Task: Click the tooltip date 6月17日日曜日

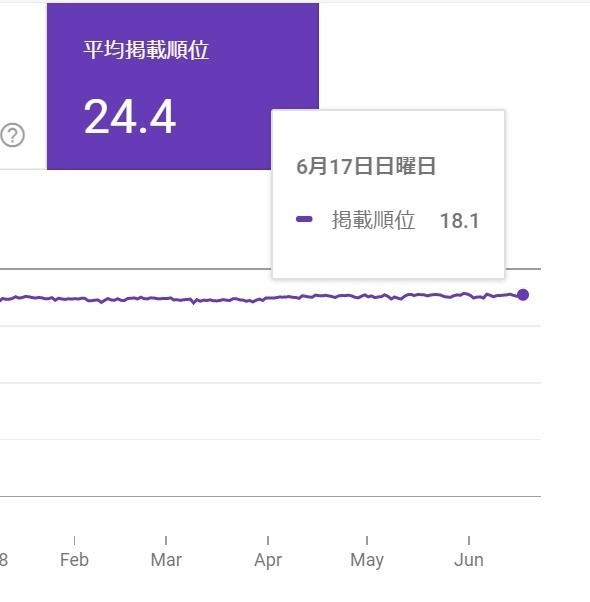Action: click(366, 166)
